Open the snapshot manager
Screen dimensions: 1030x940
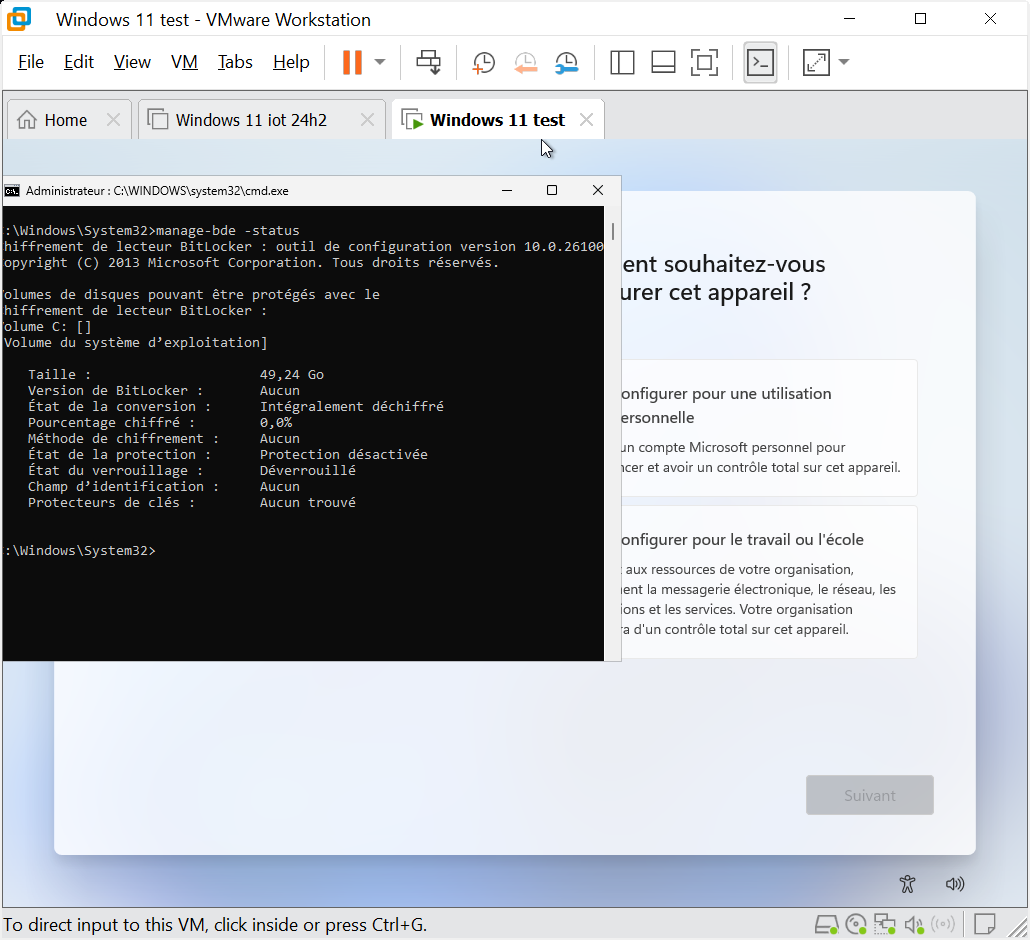point(566,62)
